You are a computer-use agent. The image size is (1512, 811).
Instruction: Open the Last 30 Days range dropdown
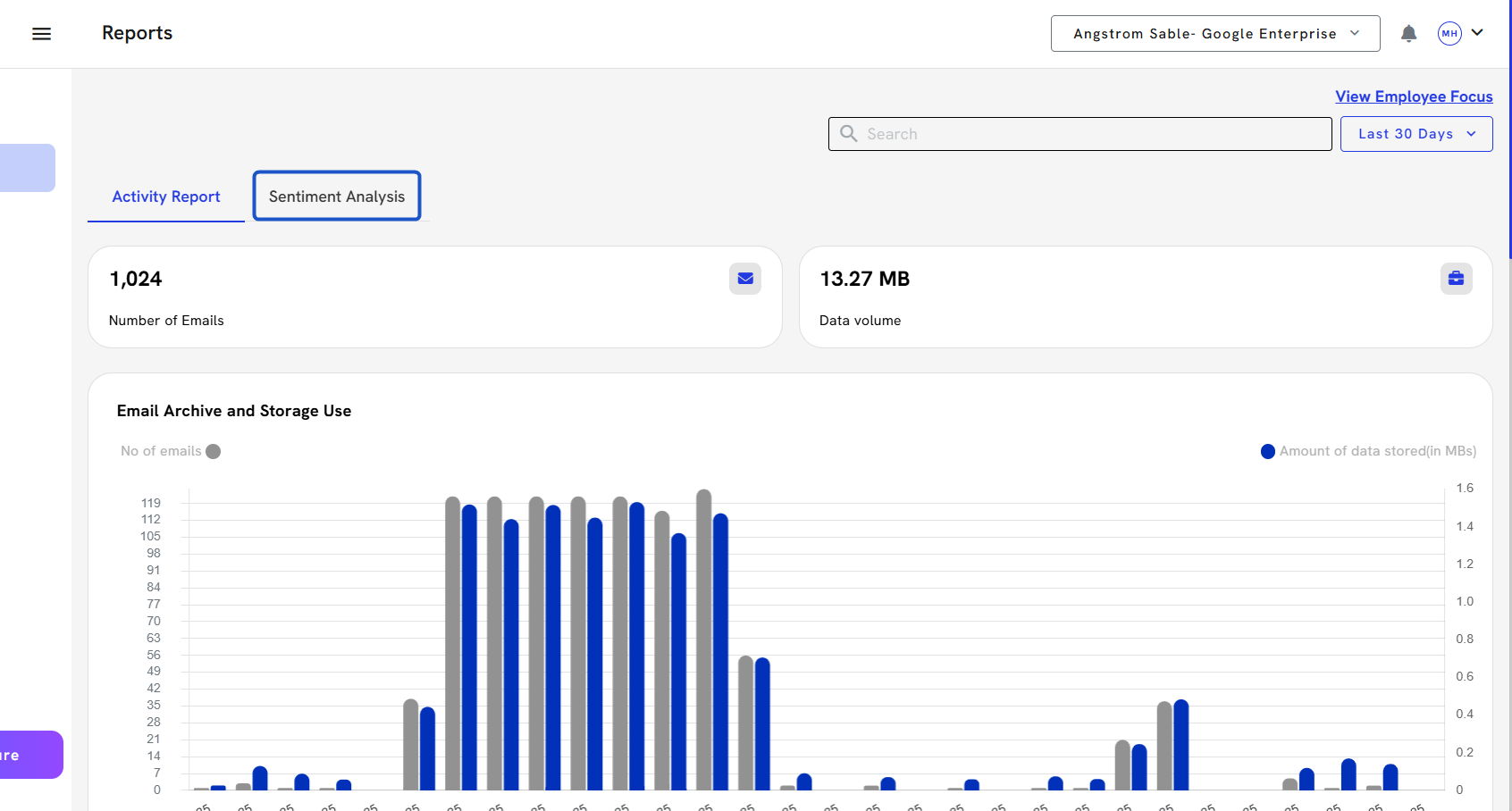pyautogui.click(x=1415, y=134)
